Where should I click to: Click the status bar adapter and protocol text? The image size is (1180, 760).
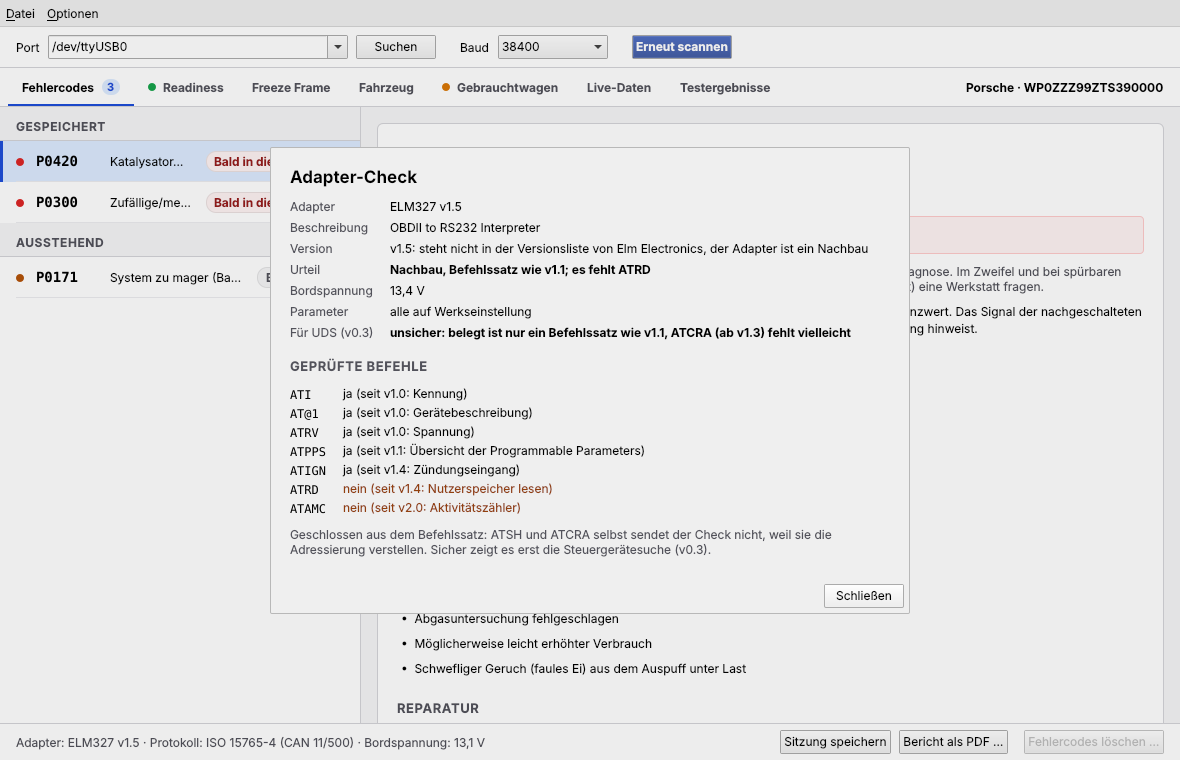coord(250,742)
